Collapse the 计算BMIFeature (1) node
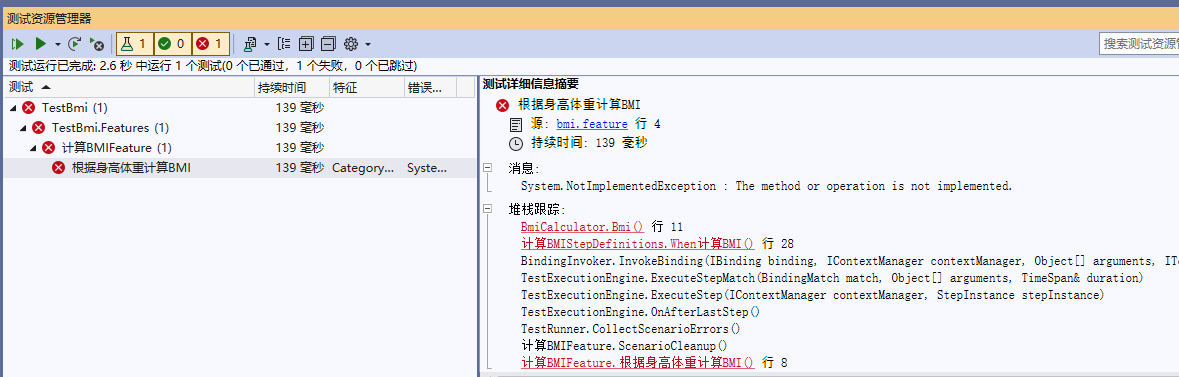Viewport: 1179px width, 377px height. (x=33, y=148)
